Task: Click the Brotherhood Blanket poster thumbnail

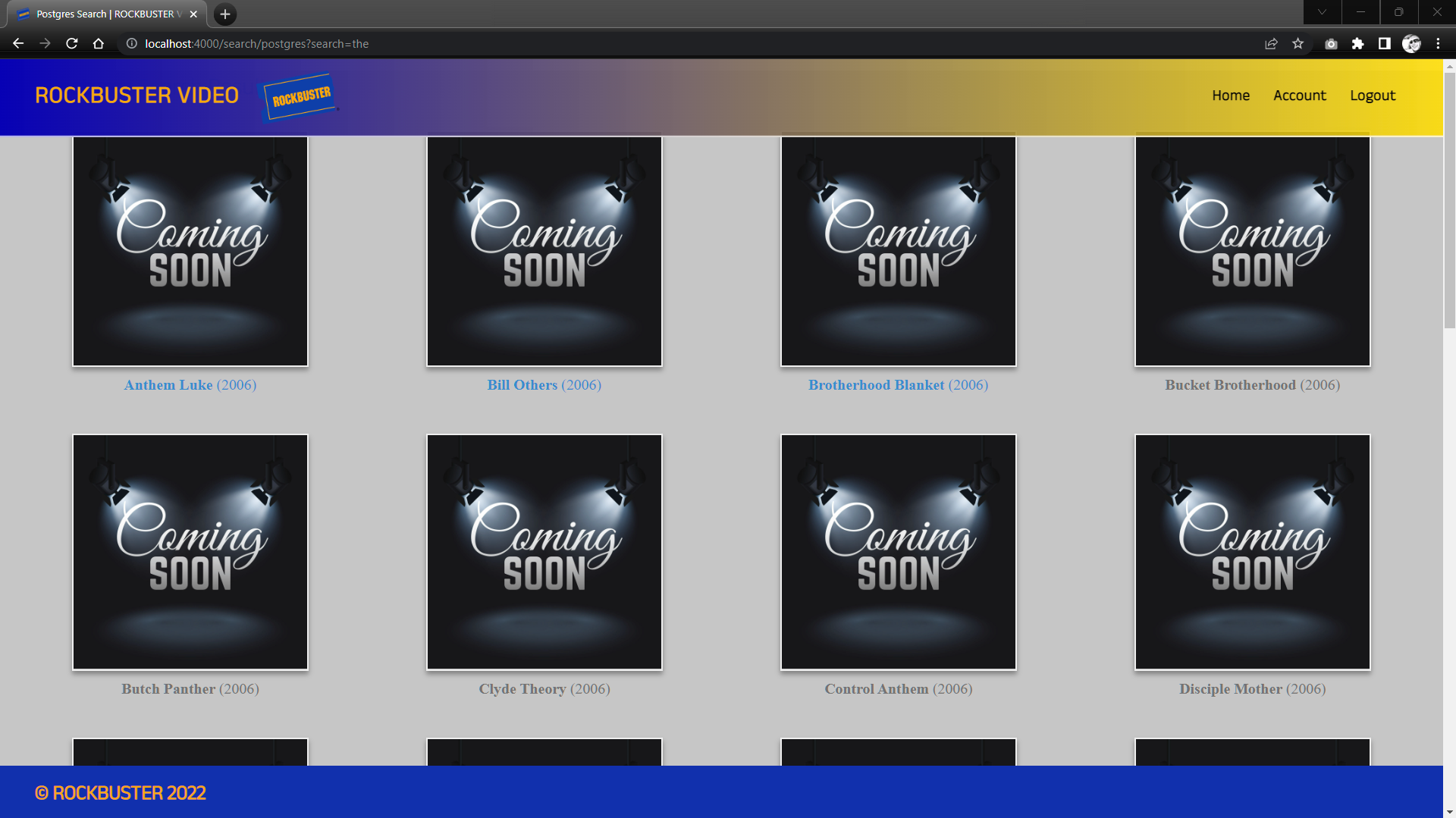Action: (x=899, y=252)
